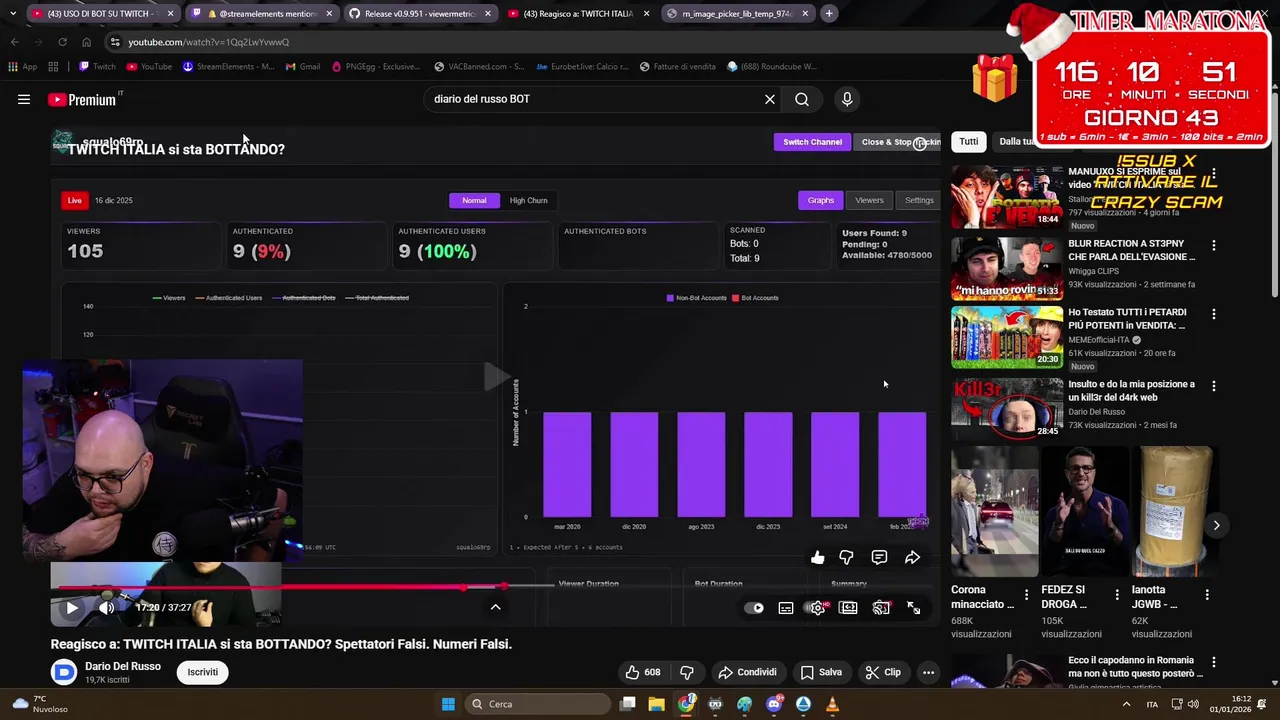Open Discord from taskbar
1280x720 pixels.
tap(774, 704)
